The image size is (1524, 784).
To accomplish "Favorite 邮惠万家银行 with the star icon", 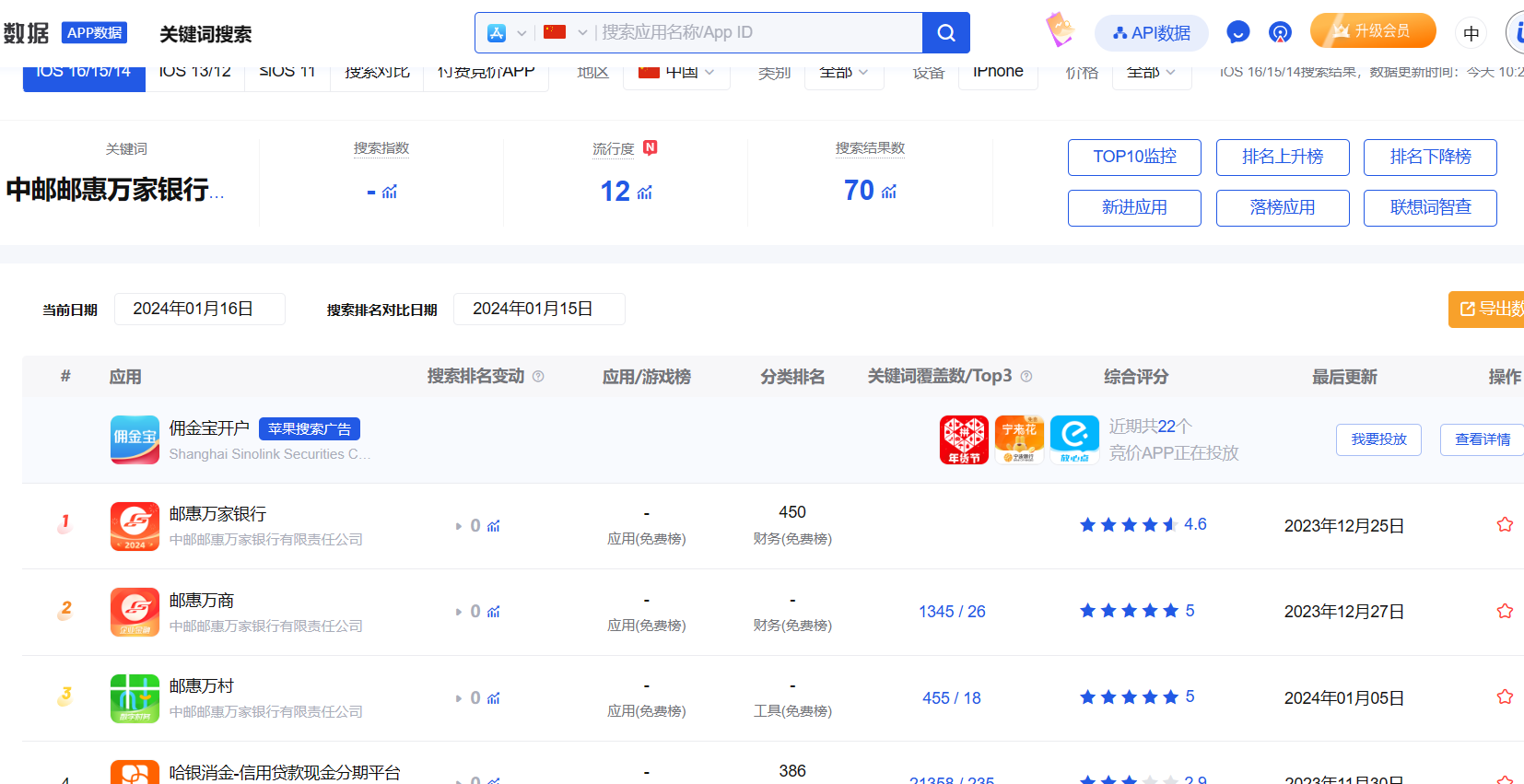I will click(x=1505, y=525).
